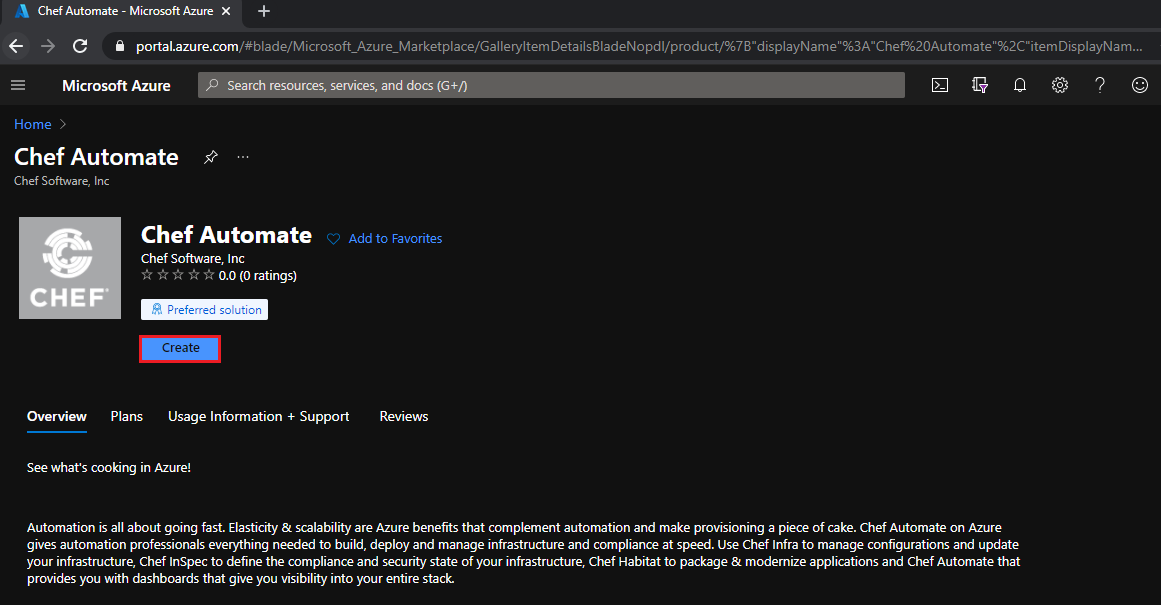Open the Azure portal hamburger menu
Viewport: 1161px width, 605px height.
point(18,85)
